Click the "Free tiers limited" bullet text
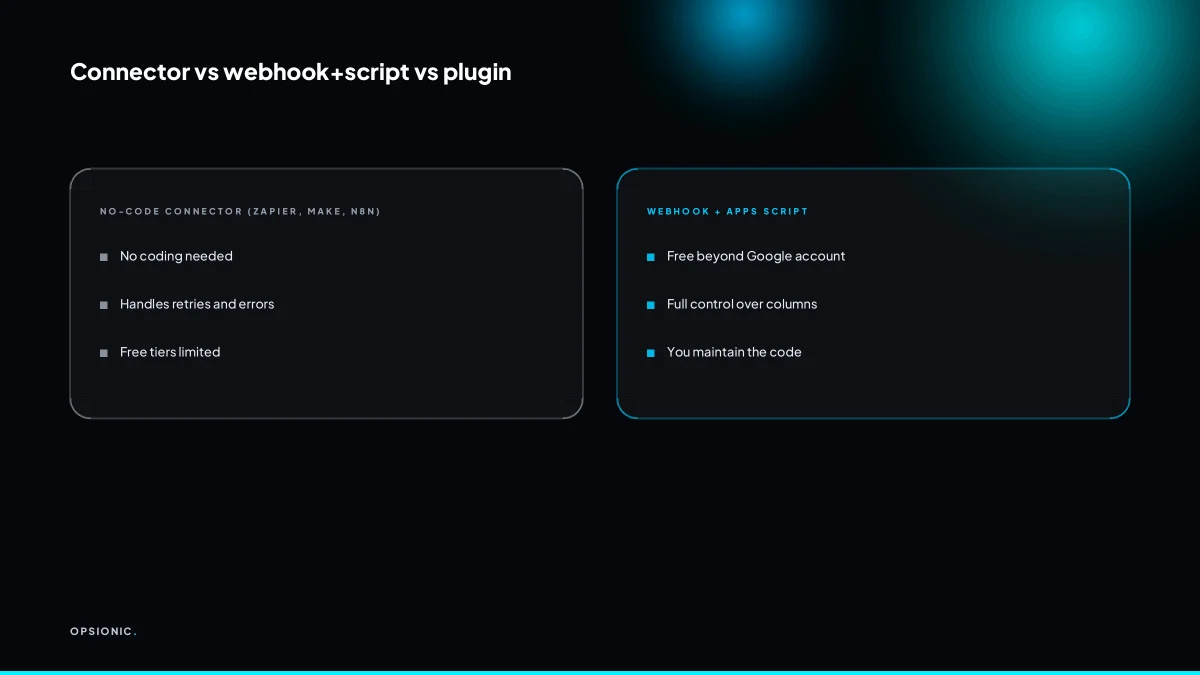This screenshot has width=1200, height=675. point(170,352)
